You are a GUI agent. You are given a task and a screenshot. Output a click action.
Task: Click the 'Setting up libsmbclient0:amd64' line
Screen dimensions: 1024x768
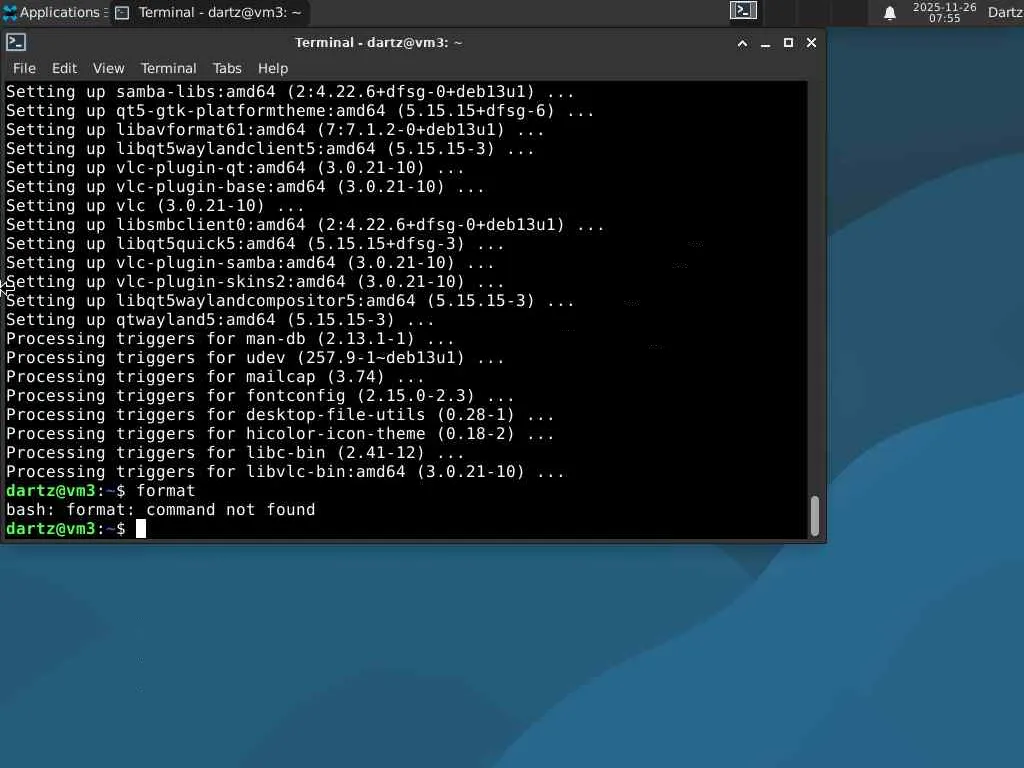305,225
